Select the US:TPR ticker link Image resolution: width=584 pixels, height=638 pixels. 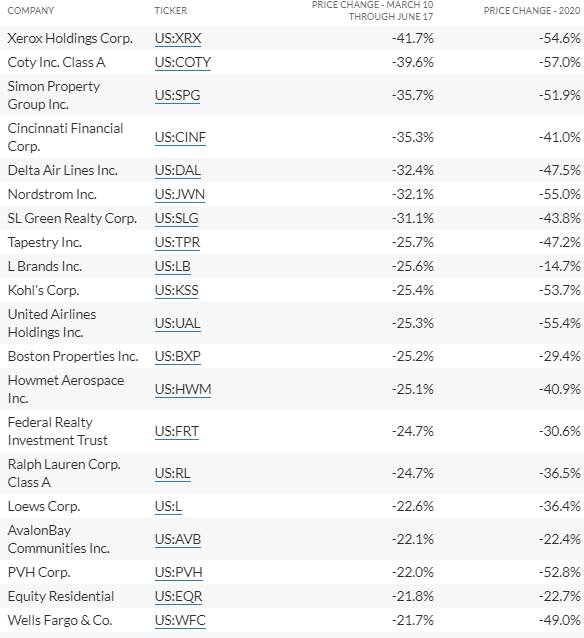coord(177,242)
